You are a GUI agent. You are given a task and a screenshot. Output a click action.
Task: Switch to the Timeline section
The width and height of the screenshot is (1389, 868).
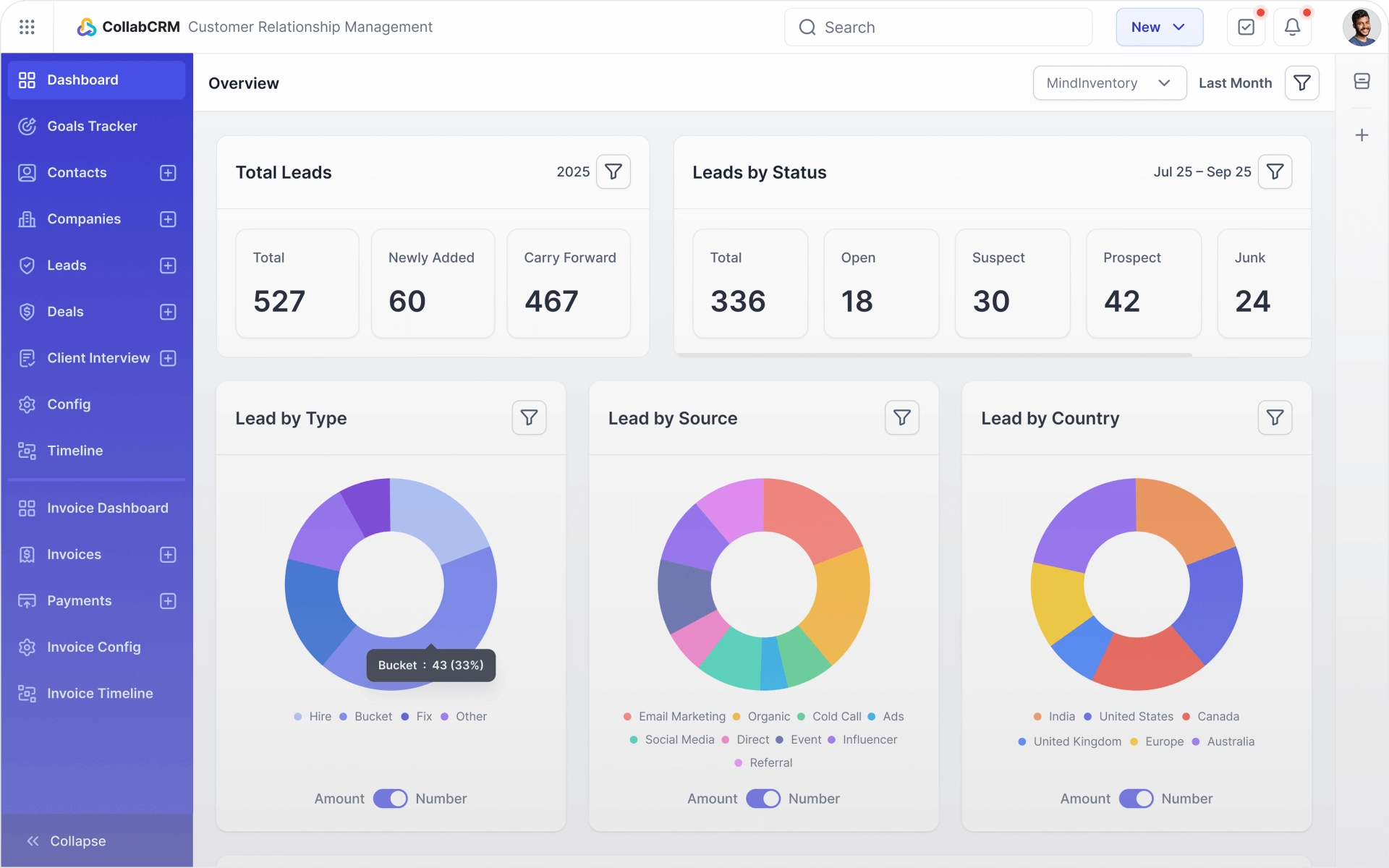coord(75,451)
